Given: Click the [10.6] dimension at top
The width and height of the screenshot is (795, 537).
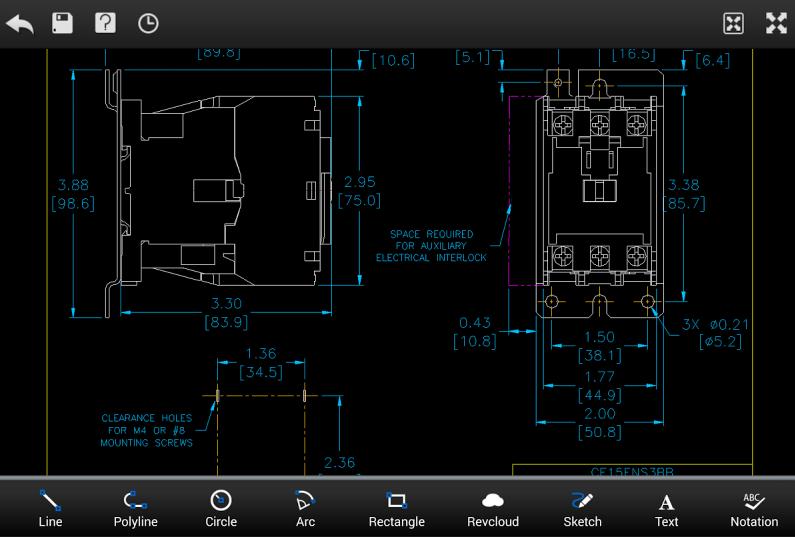Looking at the screenshot, I should click(393, 60).
